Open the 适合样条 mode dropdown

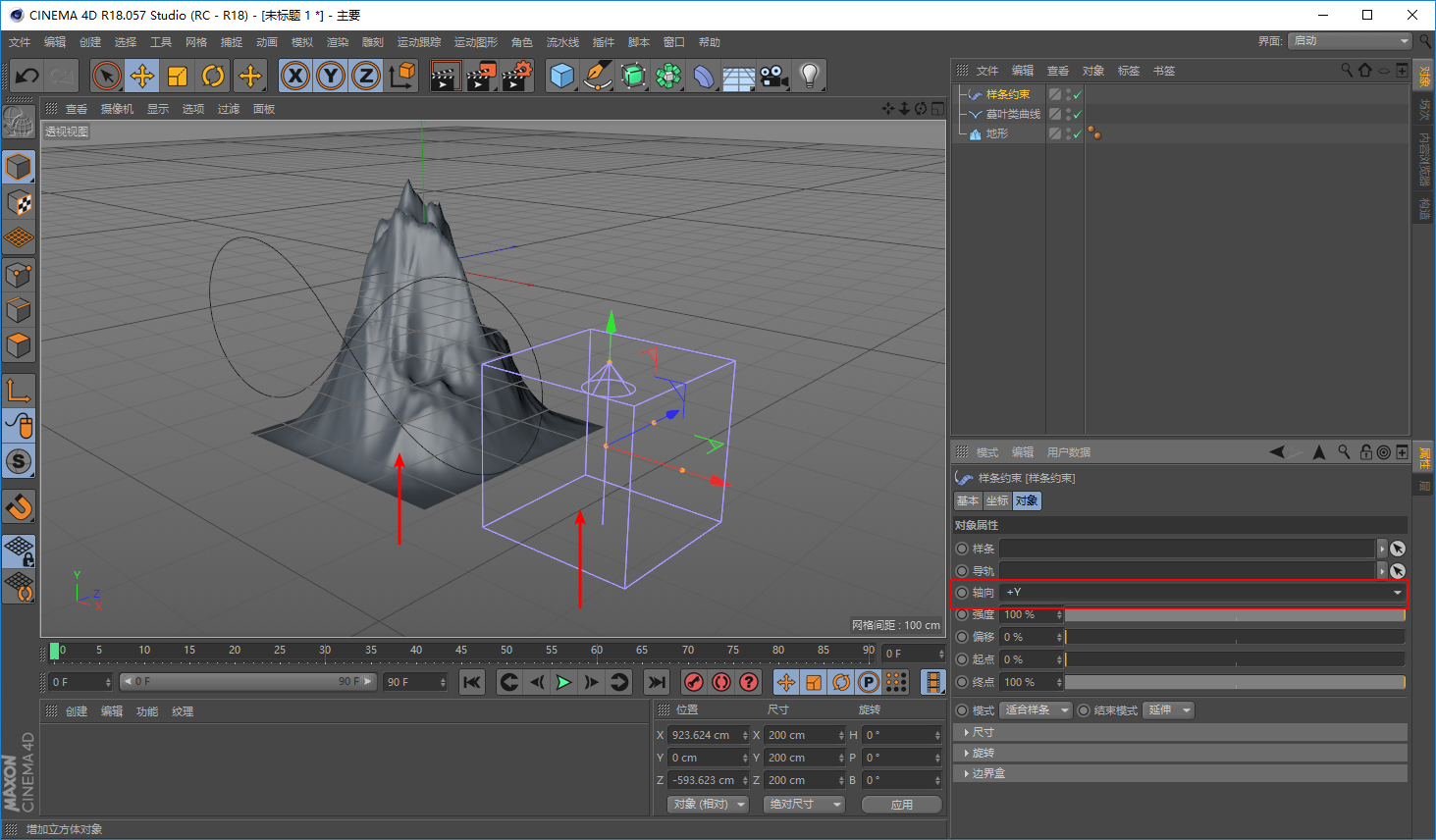click(x=1036, y=710)
